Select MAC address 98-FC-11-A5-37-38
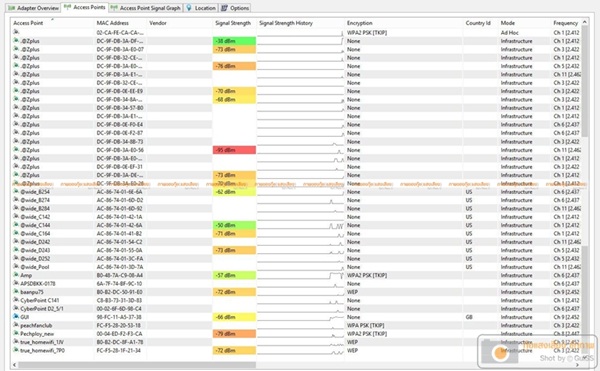Image resolution: width=600 pixels, height=371 pixels. [x=119, y=317]
